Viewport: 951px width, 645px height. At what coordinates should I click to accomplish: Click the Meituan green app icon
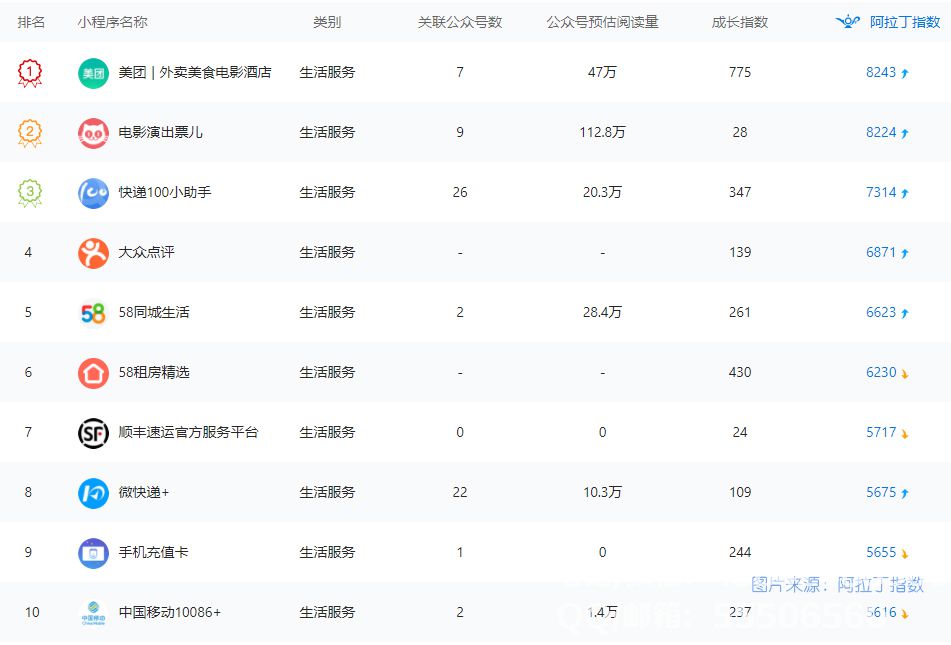click(93, 73)
